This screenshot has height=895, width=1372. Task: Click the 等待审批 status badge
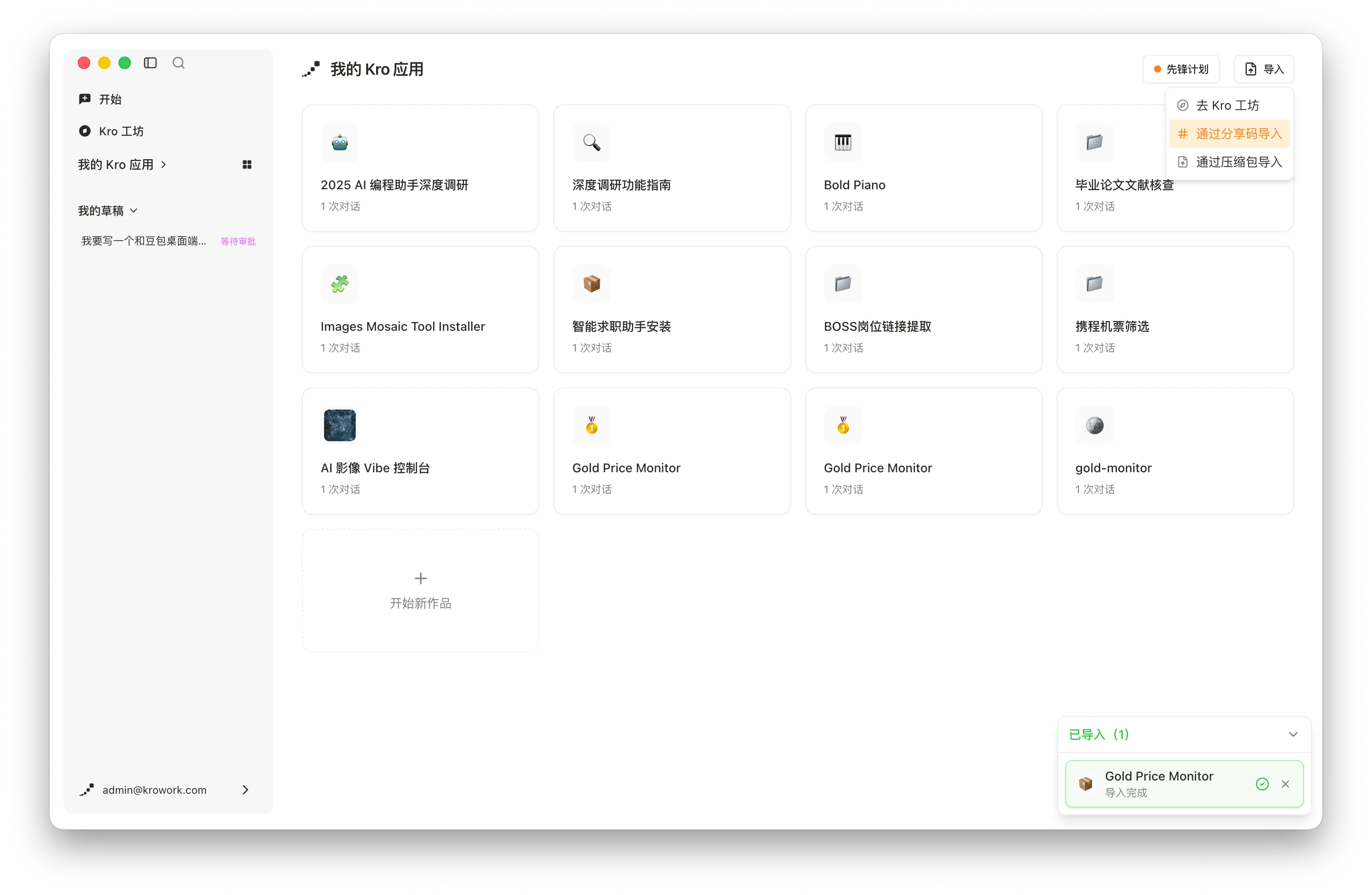tap(238, 241)
